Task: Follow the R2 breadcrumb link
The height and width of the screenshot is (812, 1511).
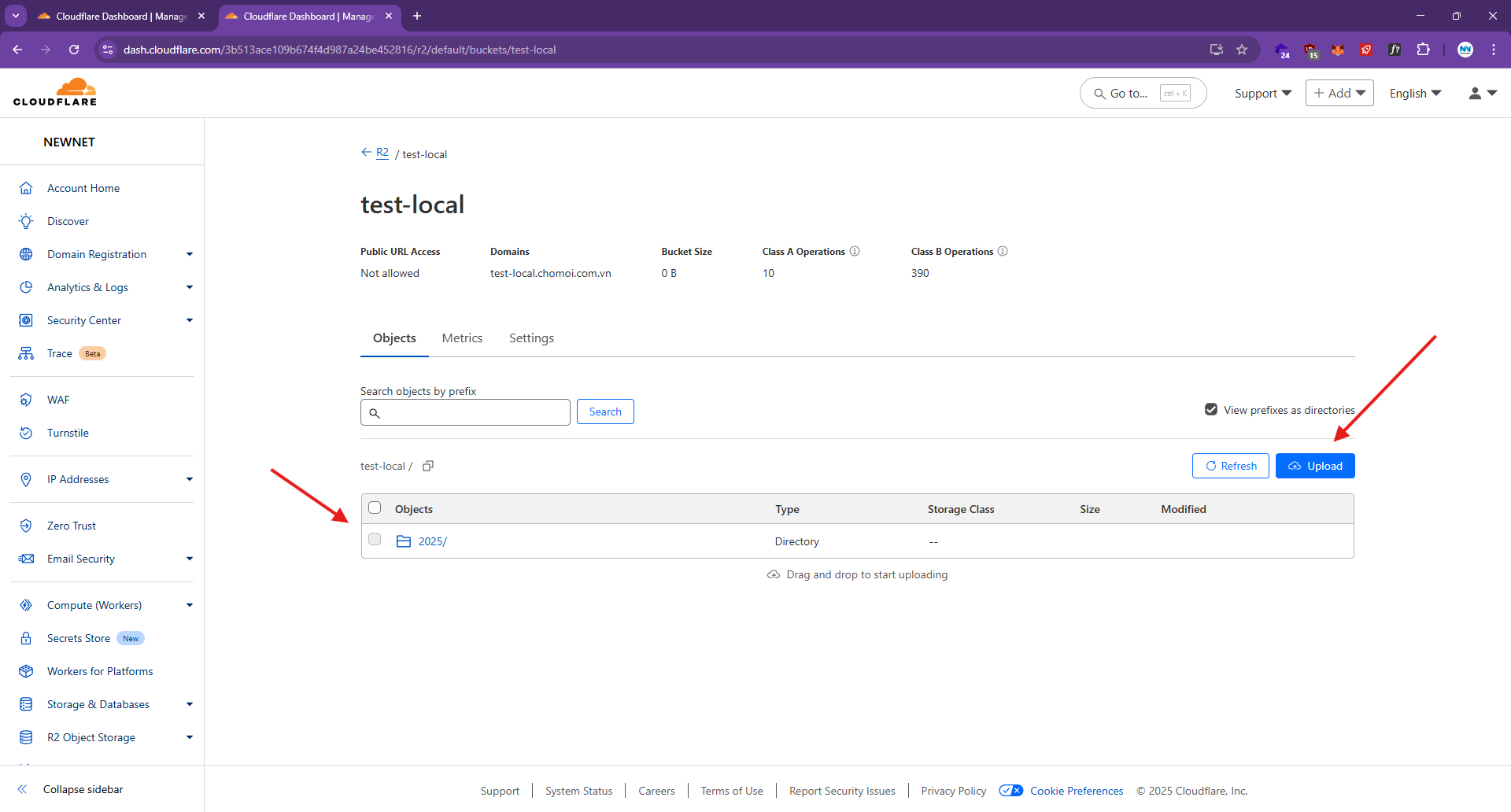Action: [382, 153]
